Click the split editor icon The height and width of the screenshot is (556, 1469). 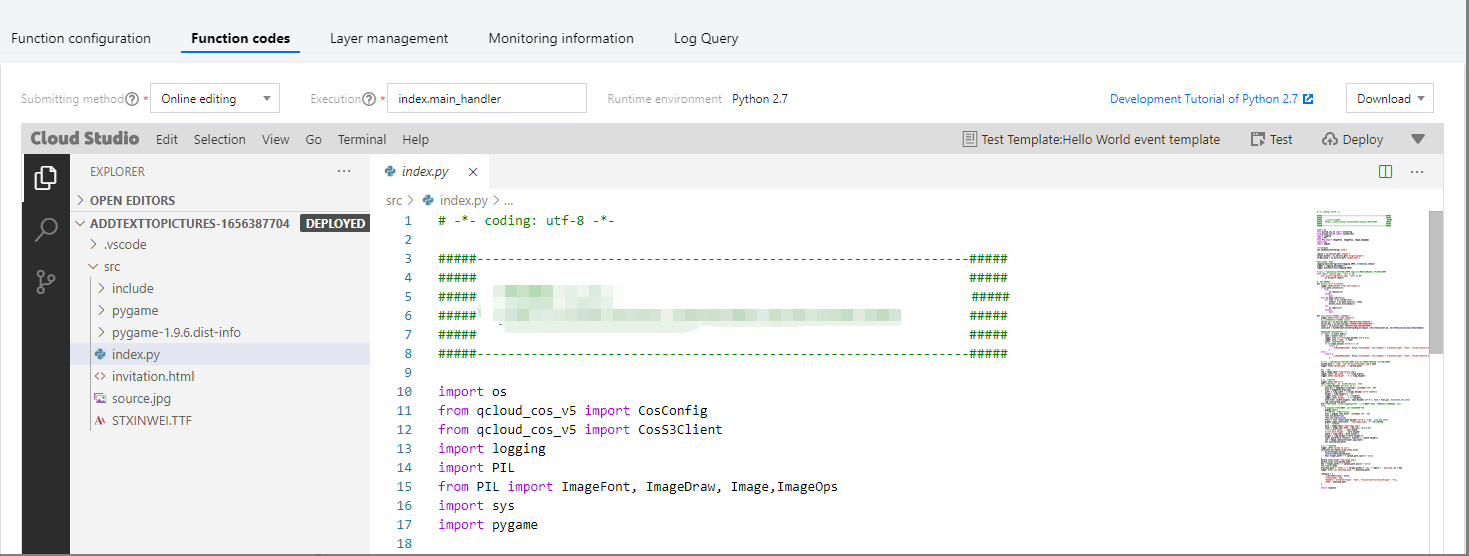pyautogui.click(x=1385, y=171)
